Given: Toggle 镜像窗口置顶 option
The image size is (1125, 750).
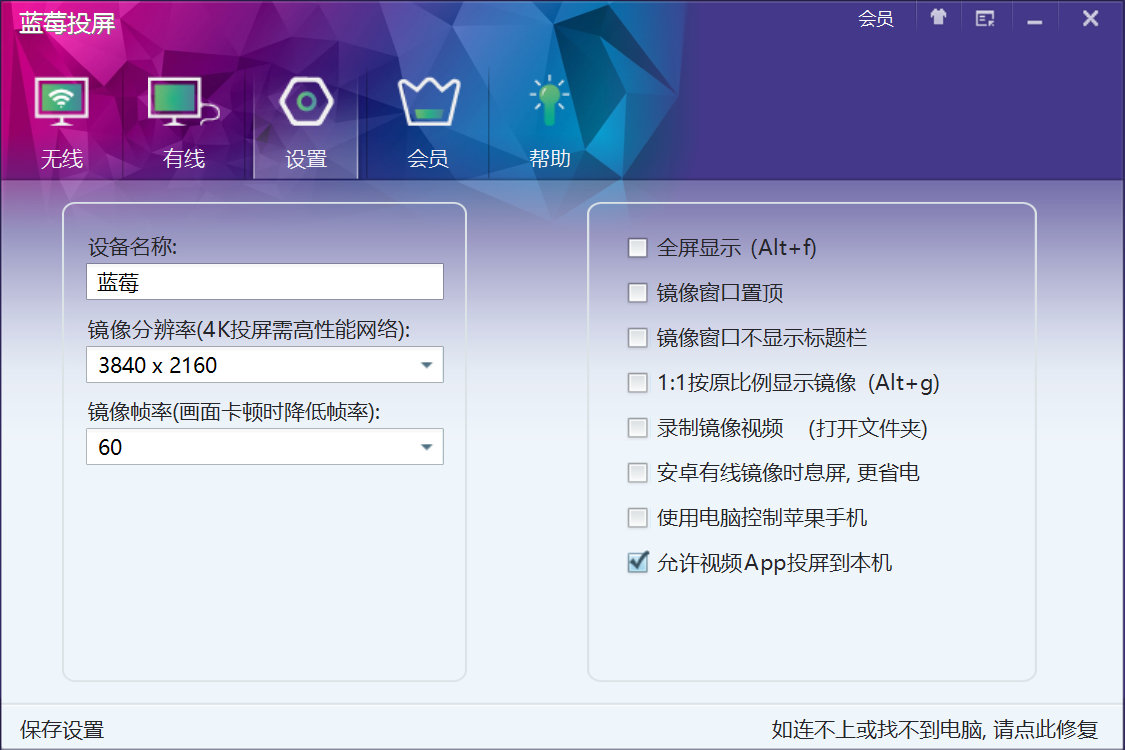Looking at the screenshot, I should pos(638,292).
